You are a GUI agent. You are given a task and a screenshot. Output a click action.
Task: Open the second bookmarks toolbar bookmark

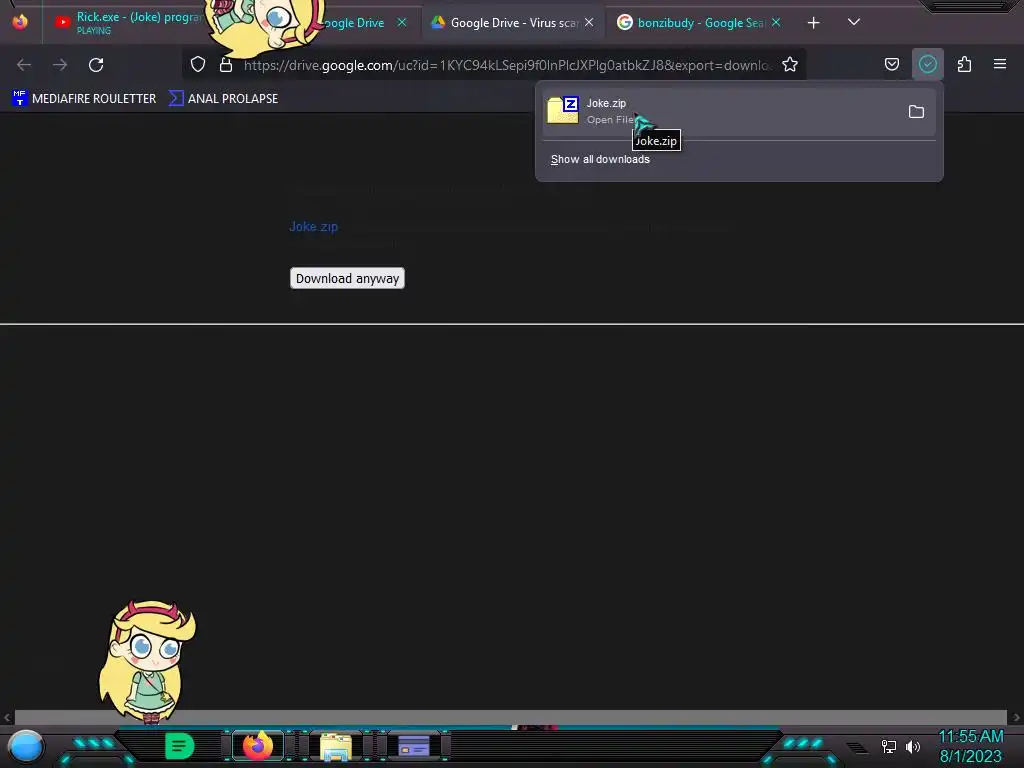[x=223, y=99]
